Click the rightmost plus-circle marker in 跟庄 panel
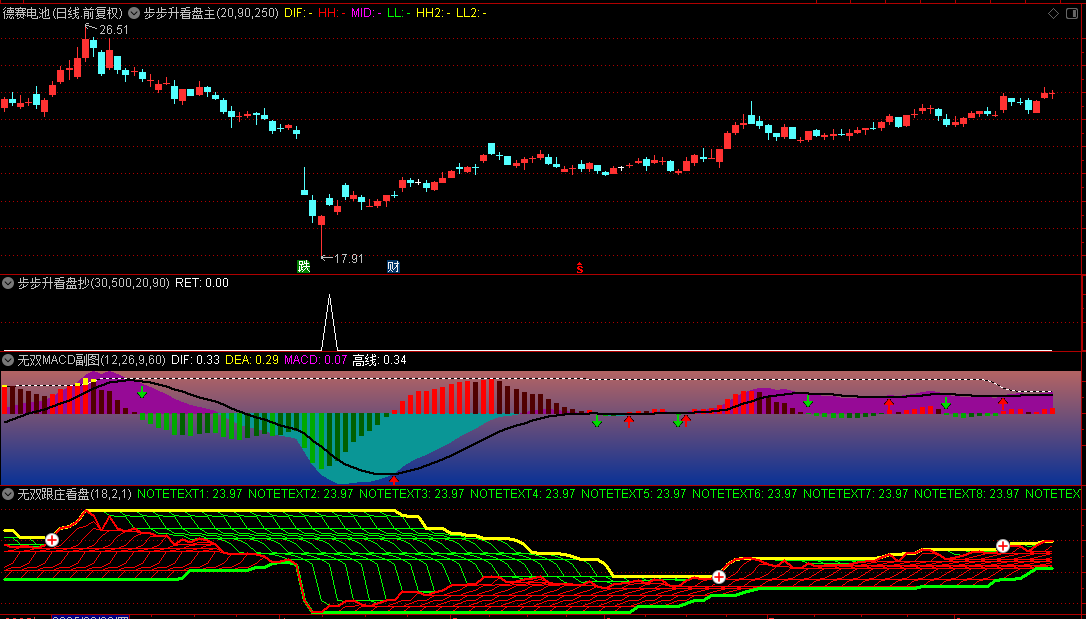1086x619 pixels. [x=1002, y=545]
